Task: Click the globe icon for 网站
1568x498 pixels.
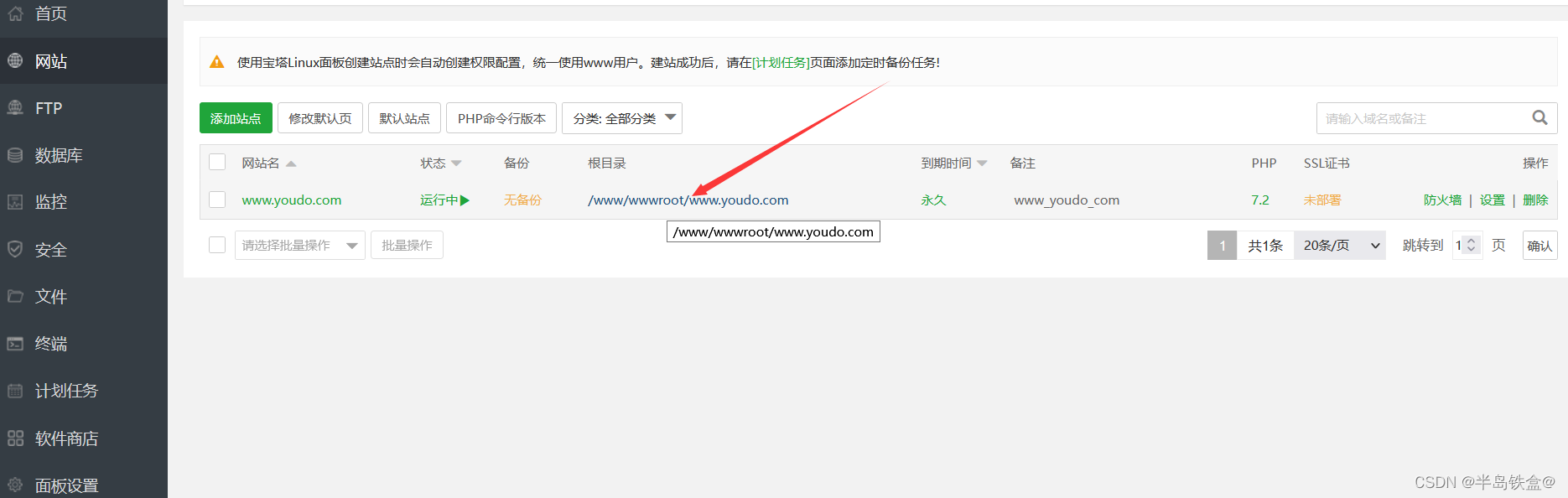Action: click(15, 60)
